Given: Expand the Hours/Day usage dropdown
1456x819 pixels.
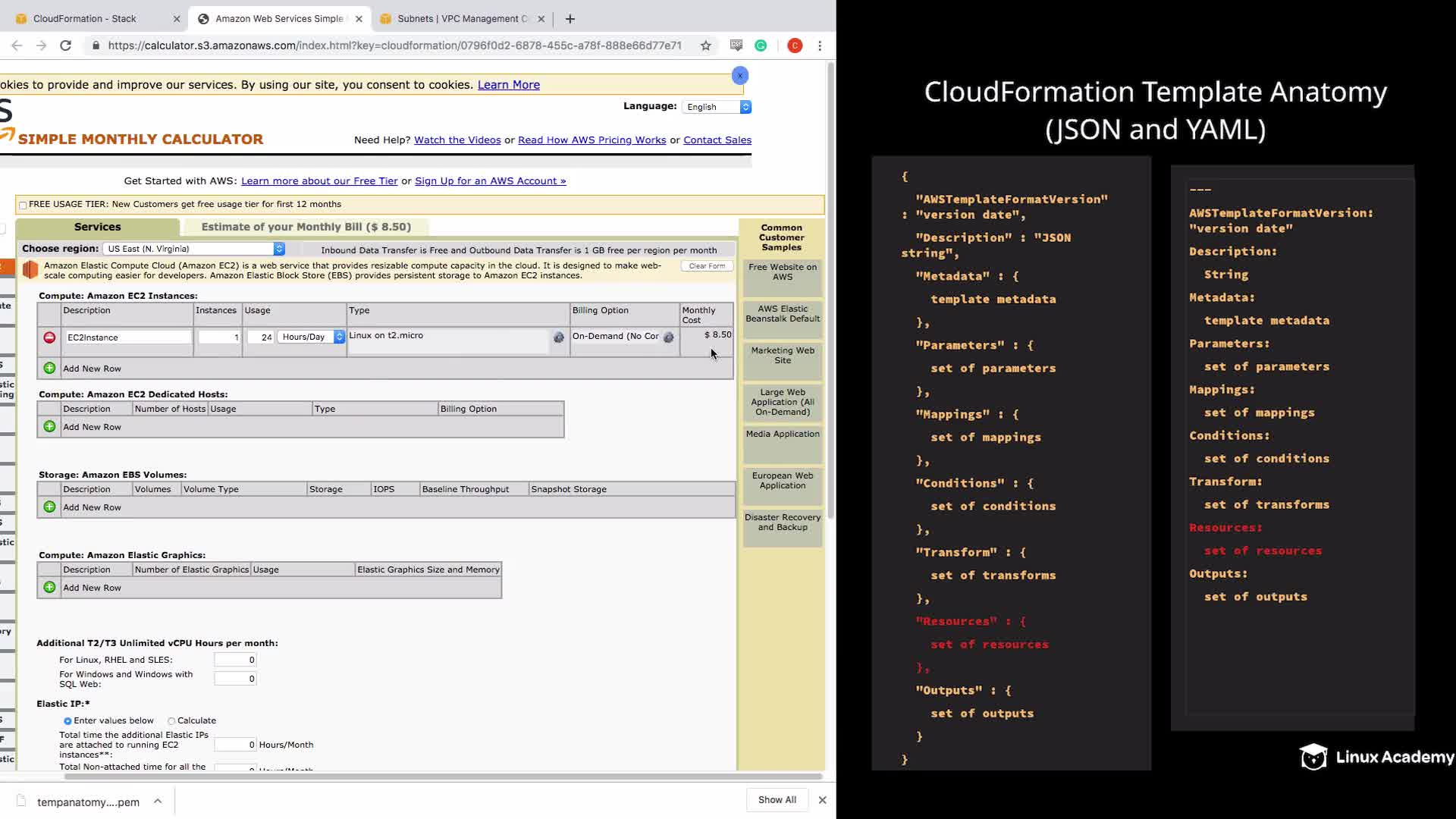Looking at the screenshot, I should coord(311,337).
